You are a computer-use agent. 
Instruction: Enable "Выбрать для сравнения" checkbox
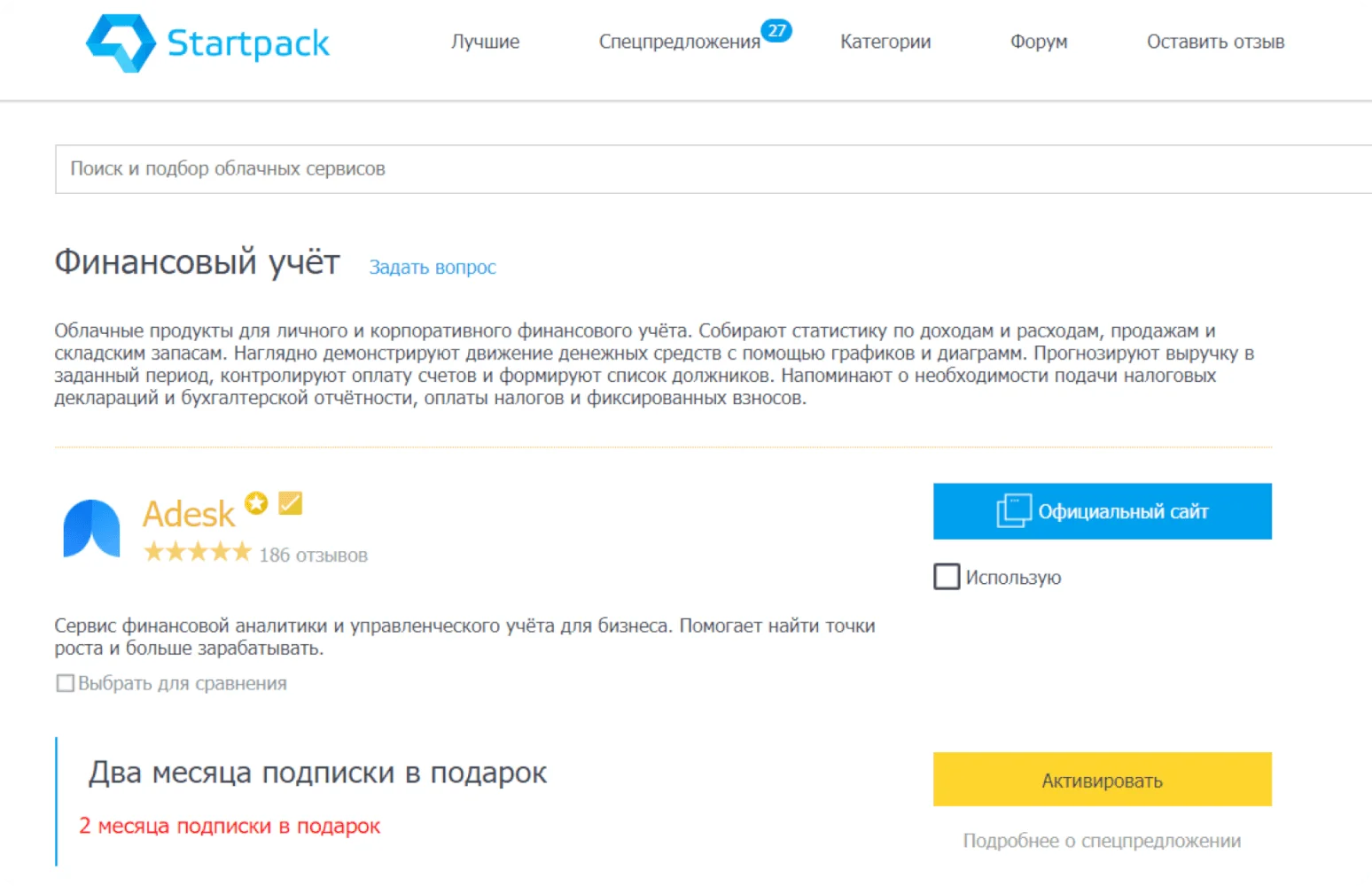pyautogui.click(x=66, y=683)
